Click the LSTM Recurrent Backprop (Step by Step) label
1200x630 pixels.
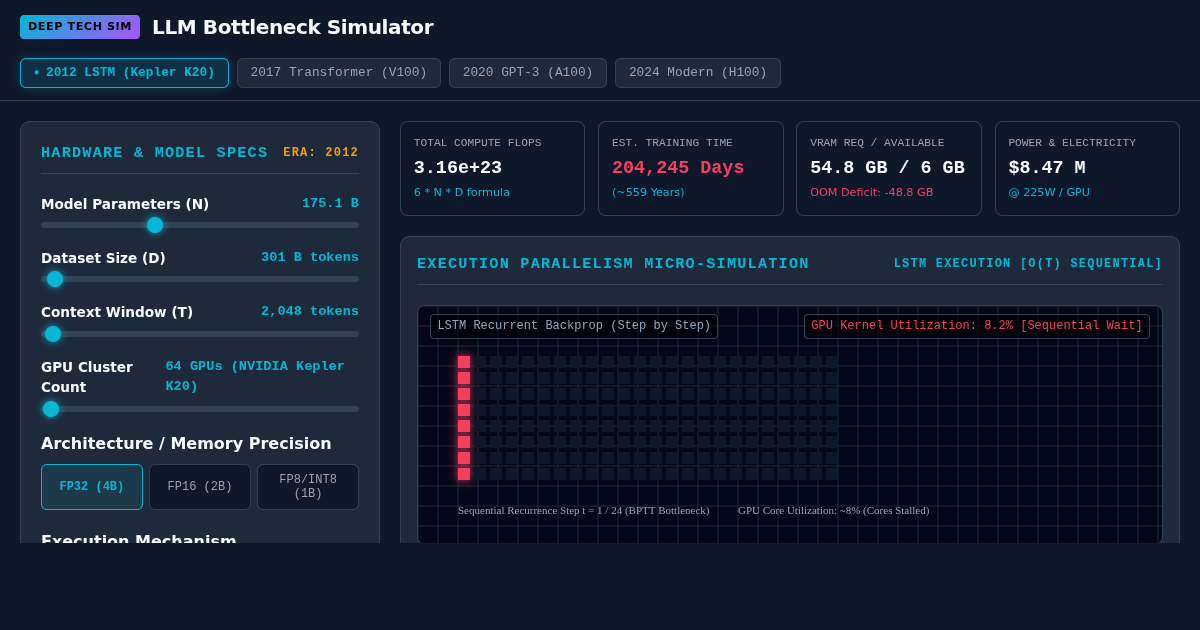[574, 326]
